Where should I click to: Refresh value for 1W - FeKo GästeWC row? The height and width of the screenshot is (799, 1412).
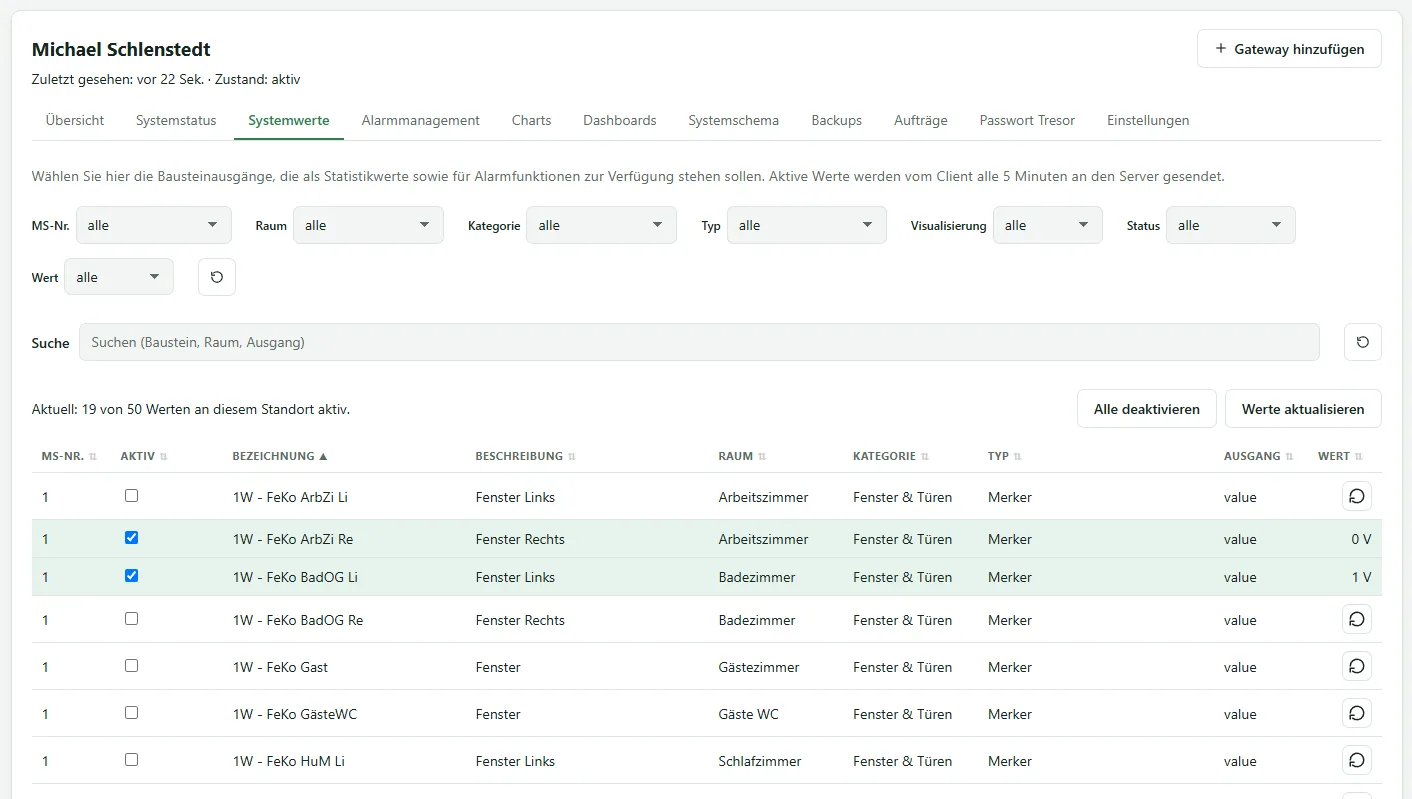click(1356, 713)
